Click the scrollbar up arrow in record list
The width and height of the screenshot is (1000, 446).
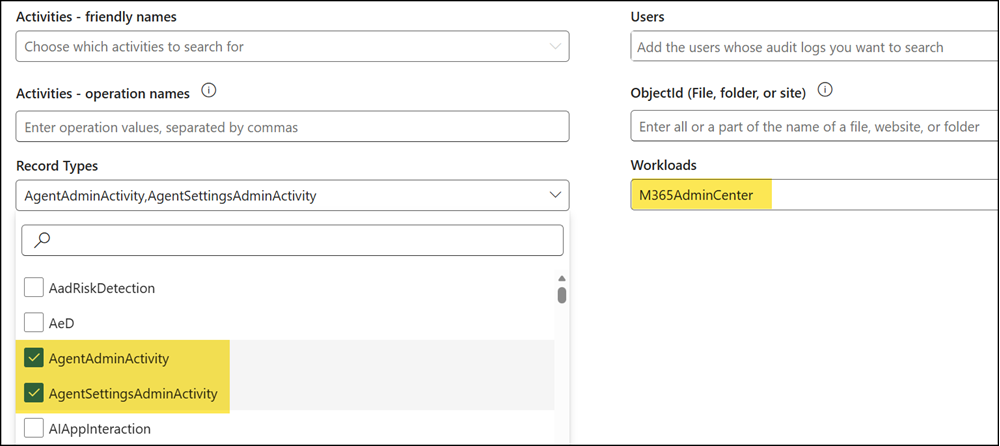(562, 279)
